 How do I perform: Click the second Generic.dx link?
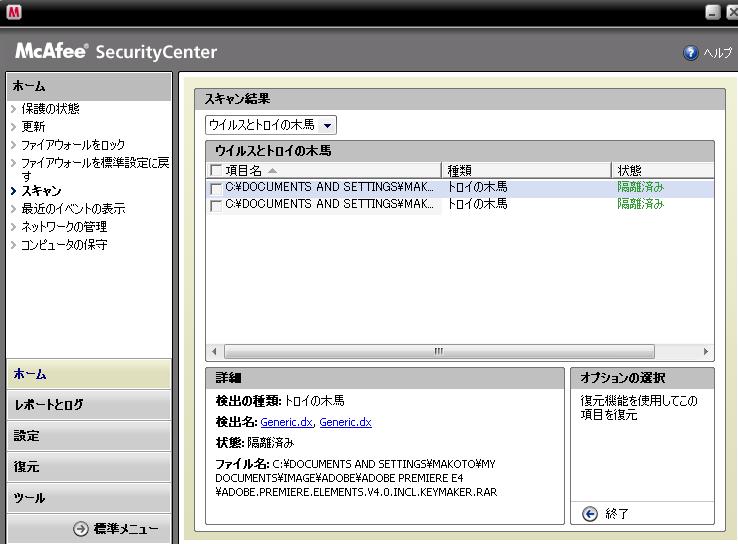pyautogui.click(x=345, y=422)
